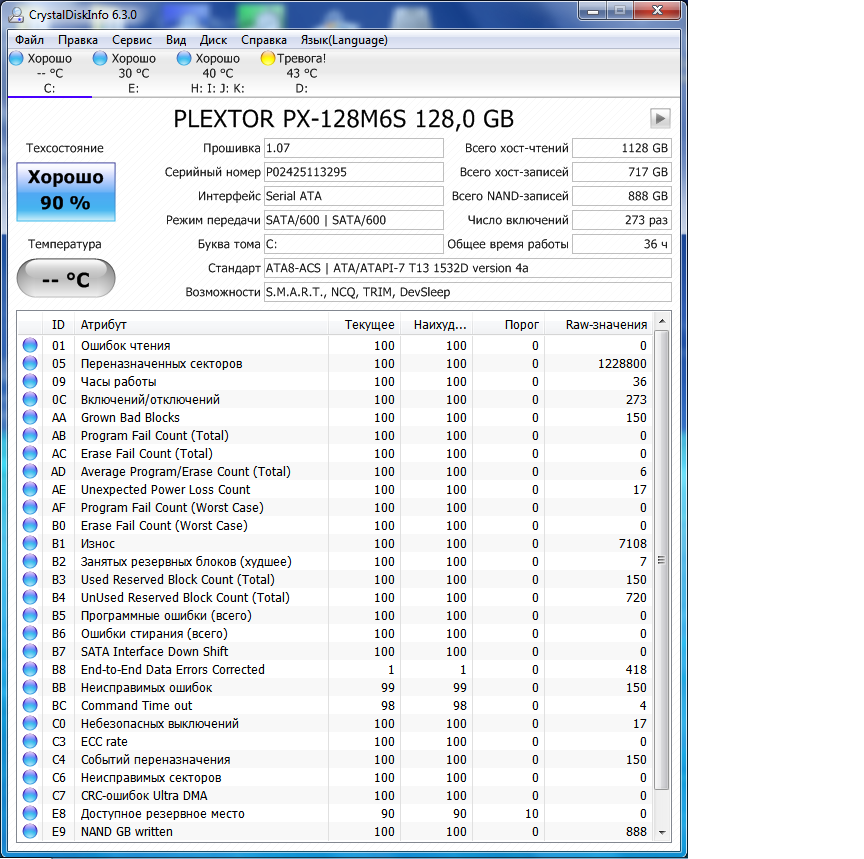This screenshot has height=859, width=864.
Task: Click status icon of Износ row
Action: tap(30, 543)
